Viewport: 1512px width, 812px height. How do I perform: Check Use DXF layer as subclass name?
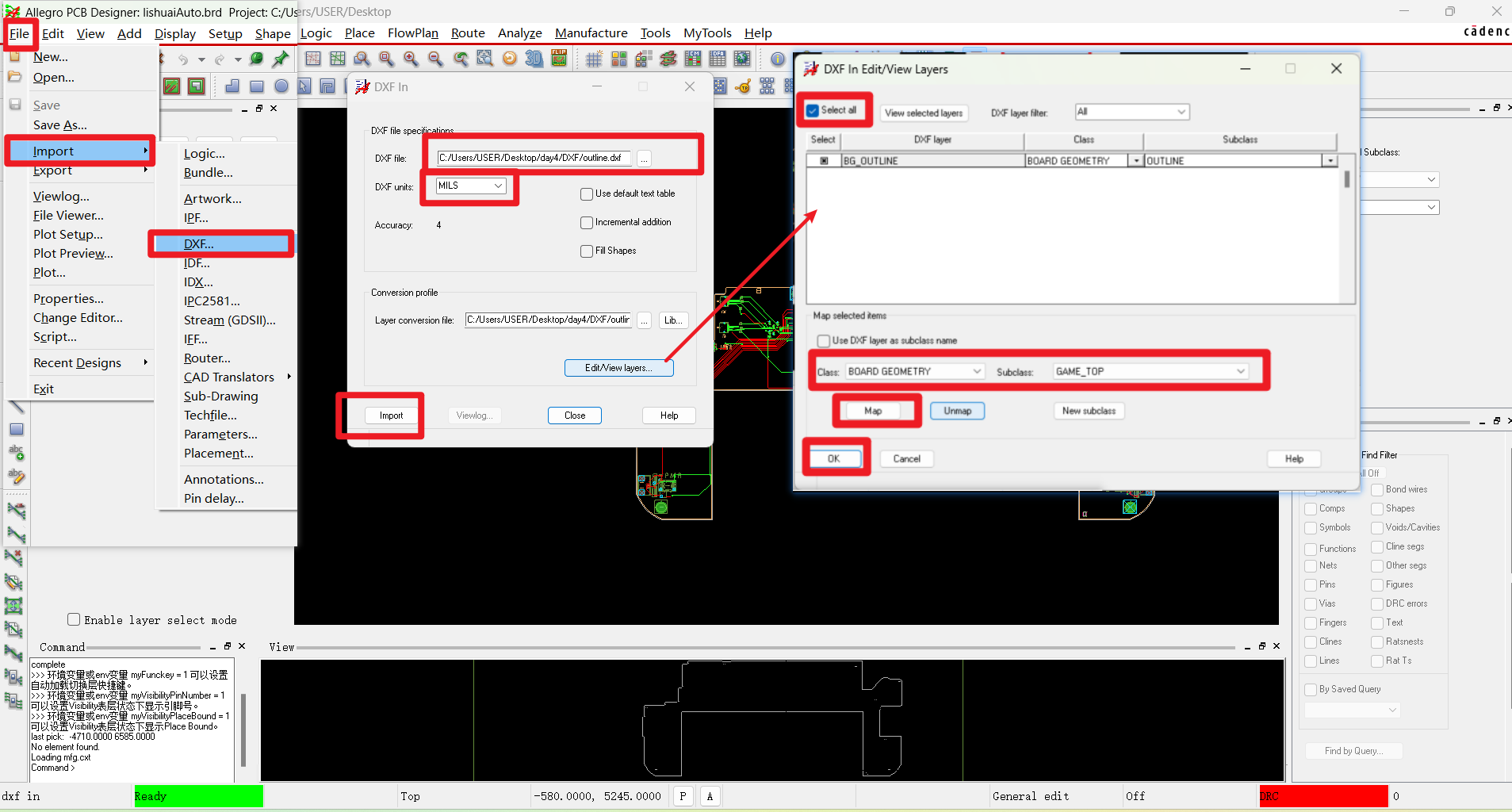823,341
